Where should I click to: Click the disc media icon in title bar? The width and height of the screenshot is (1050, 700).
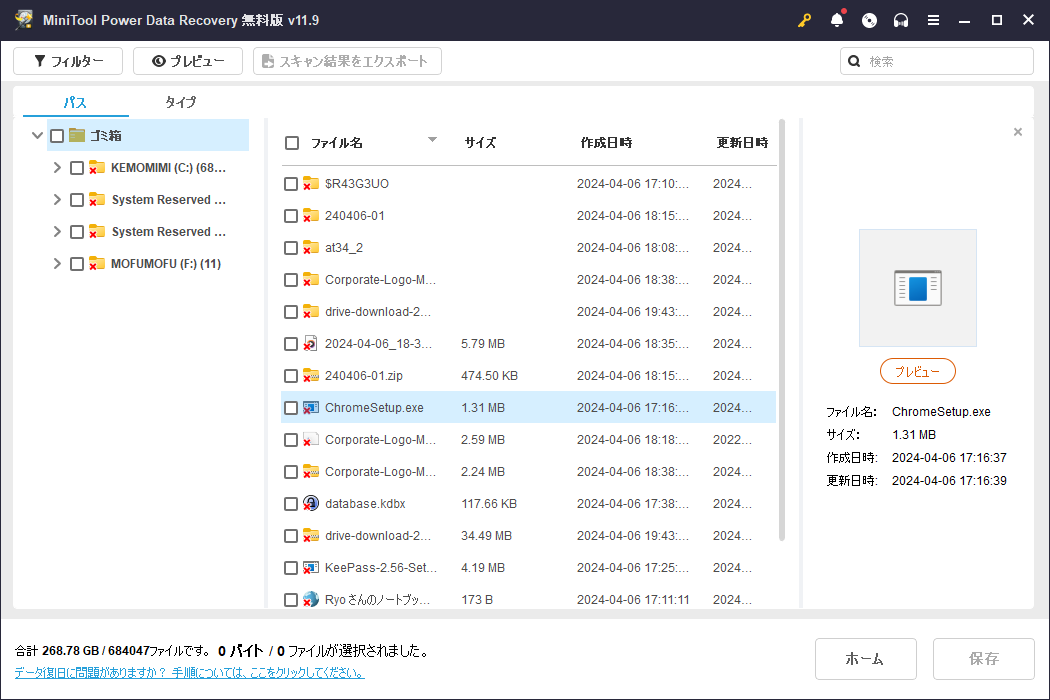point(869,20)
